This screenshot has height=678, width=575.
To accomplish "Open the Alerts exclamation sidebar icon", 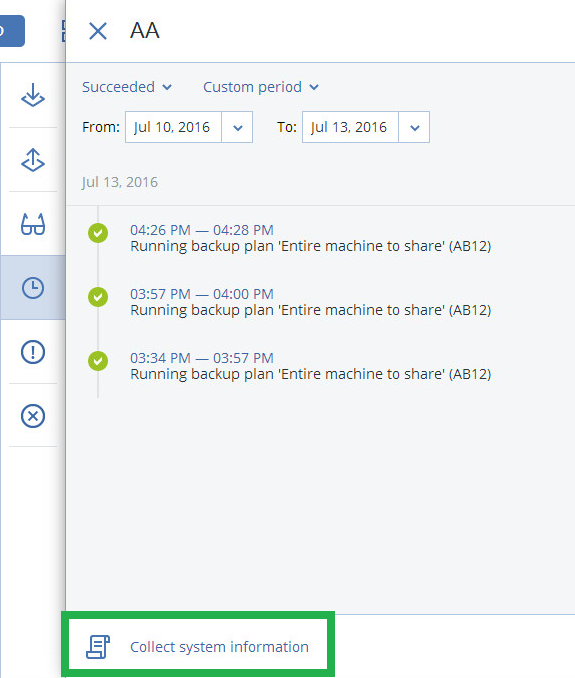I will [33, 352].
